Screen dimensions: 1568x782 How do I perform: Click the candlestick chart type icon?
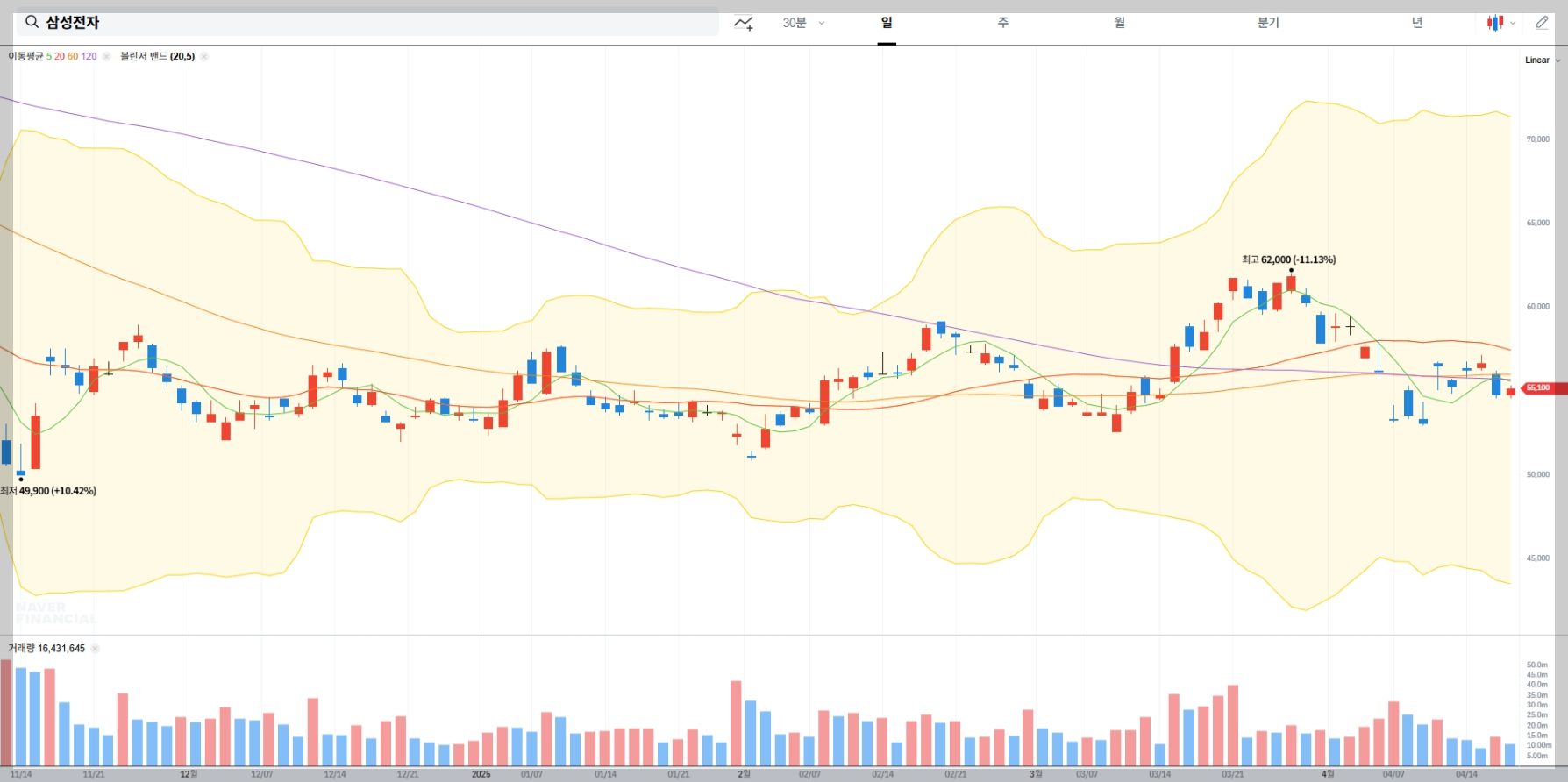click(x=1495, y=23)
